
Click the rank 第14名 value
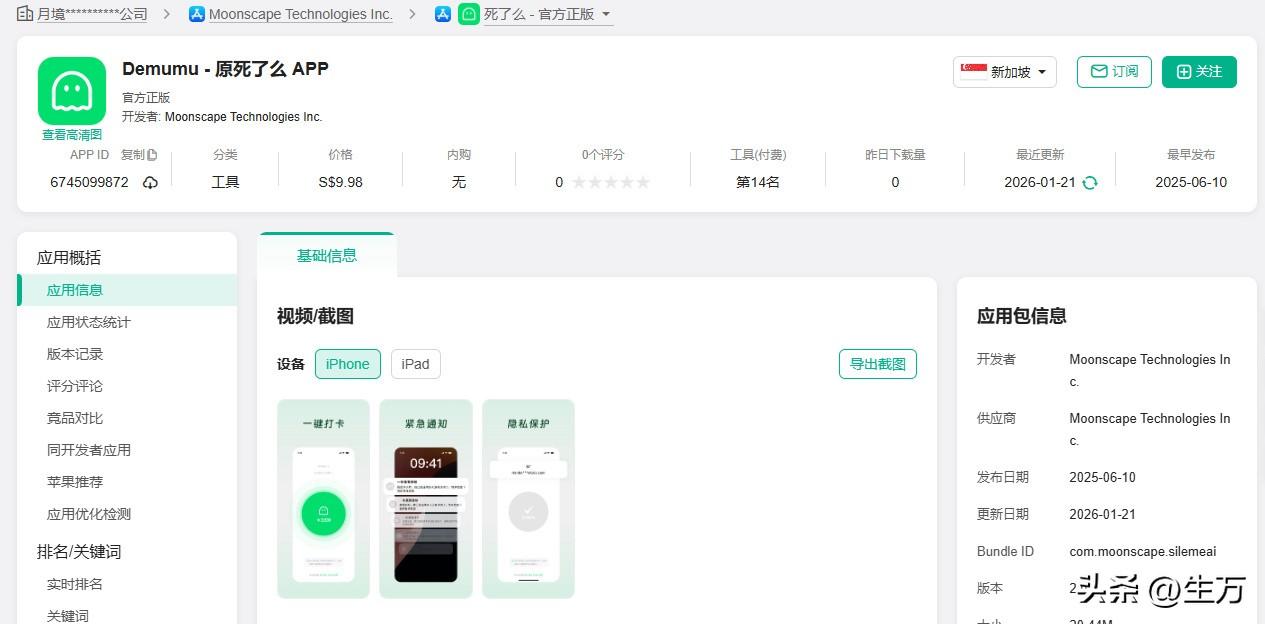(x=758, y=182)
